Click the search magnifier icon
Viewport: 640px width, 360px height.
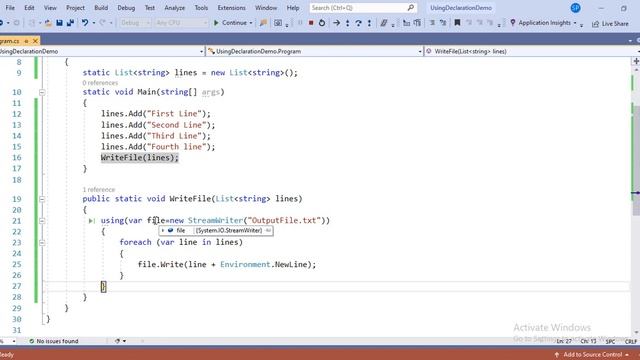(x=411, y=7)
